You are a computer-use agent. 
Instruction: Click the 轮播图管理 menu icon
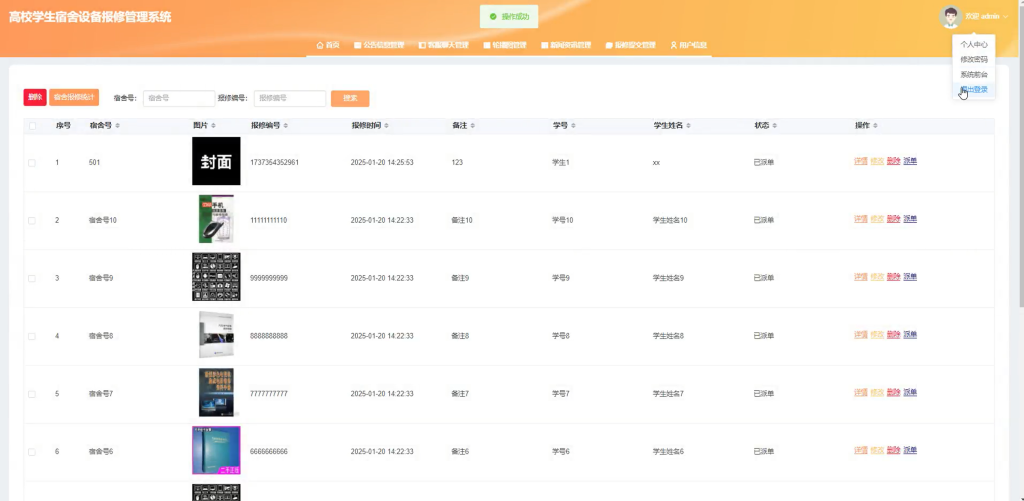tap(487, 45)
